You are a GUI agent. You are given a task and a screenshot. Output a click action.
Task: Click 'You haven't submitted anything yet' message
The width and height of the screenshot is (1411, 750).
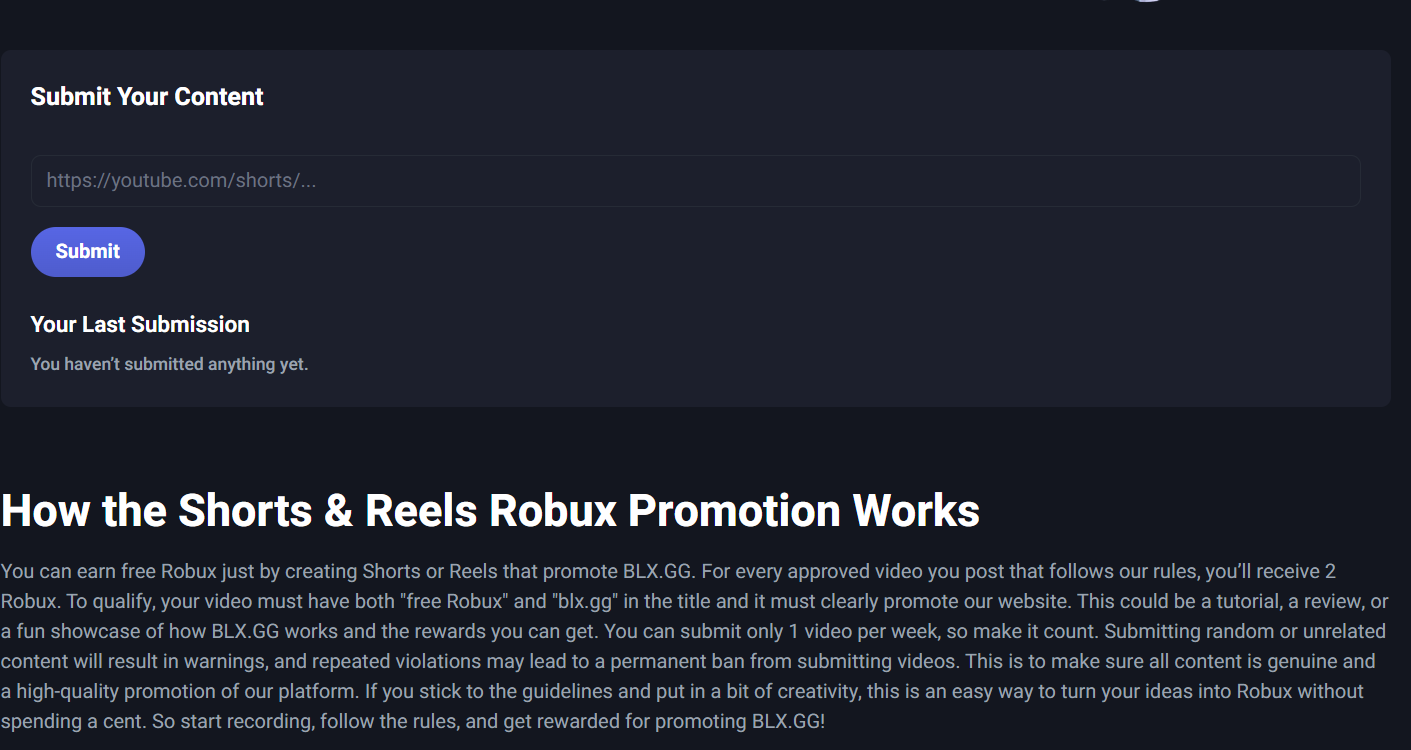click(169, 365)
